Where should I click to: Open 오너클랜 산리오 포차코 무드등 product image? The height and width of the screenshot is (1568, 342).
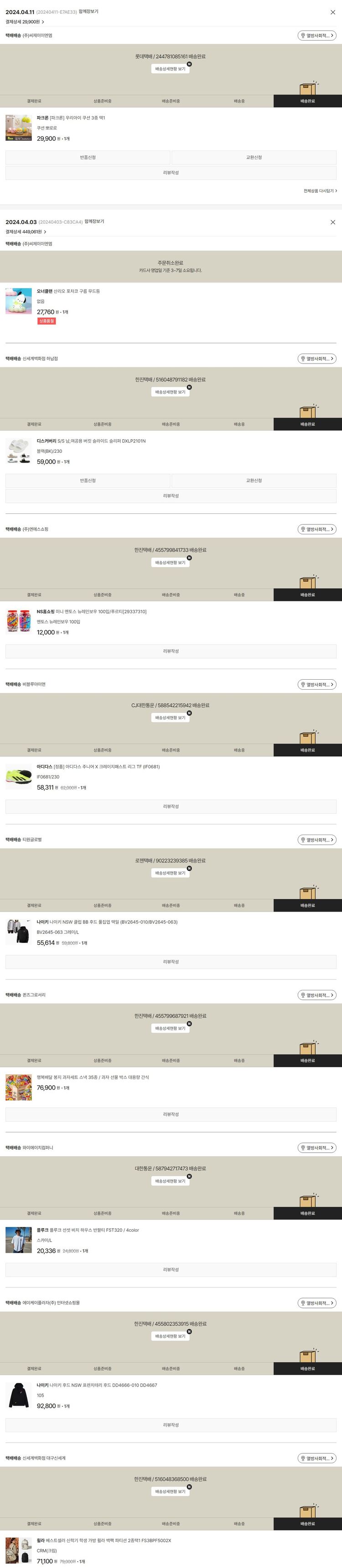18,301
